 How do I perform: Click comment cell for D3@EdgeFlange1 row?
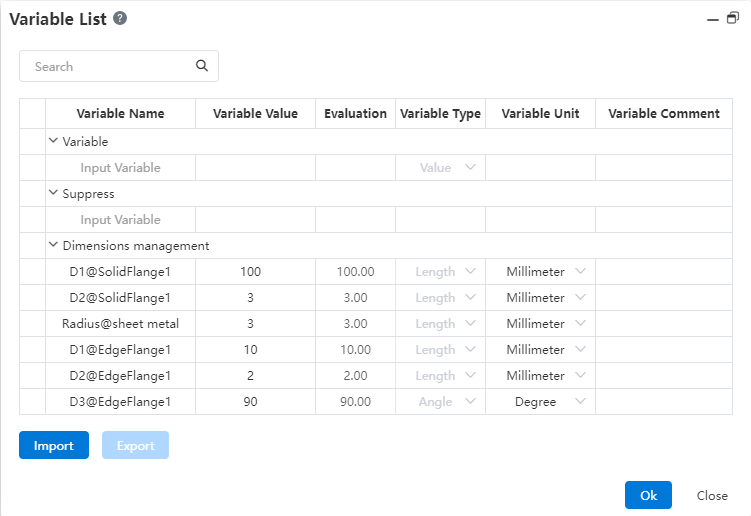pyautogui.click(x=664, y=401)
